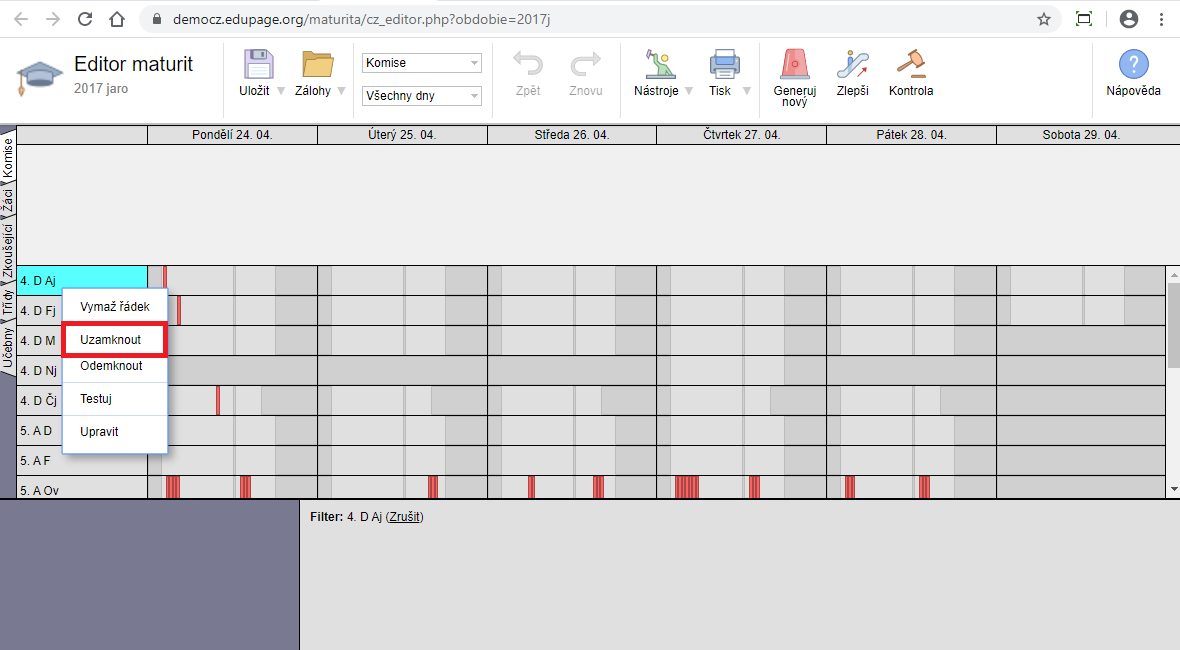Image resolution: width=1180 pixels, height=650 pixels.
Task: Click the Tisk printer icon
Action: (x=724, y=65)
